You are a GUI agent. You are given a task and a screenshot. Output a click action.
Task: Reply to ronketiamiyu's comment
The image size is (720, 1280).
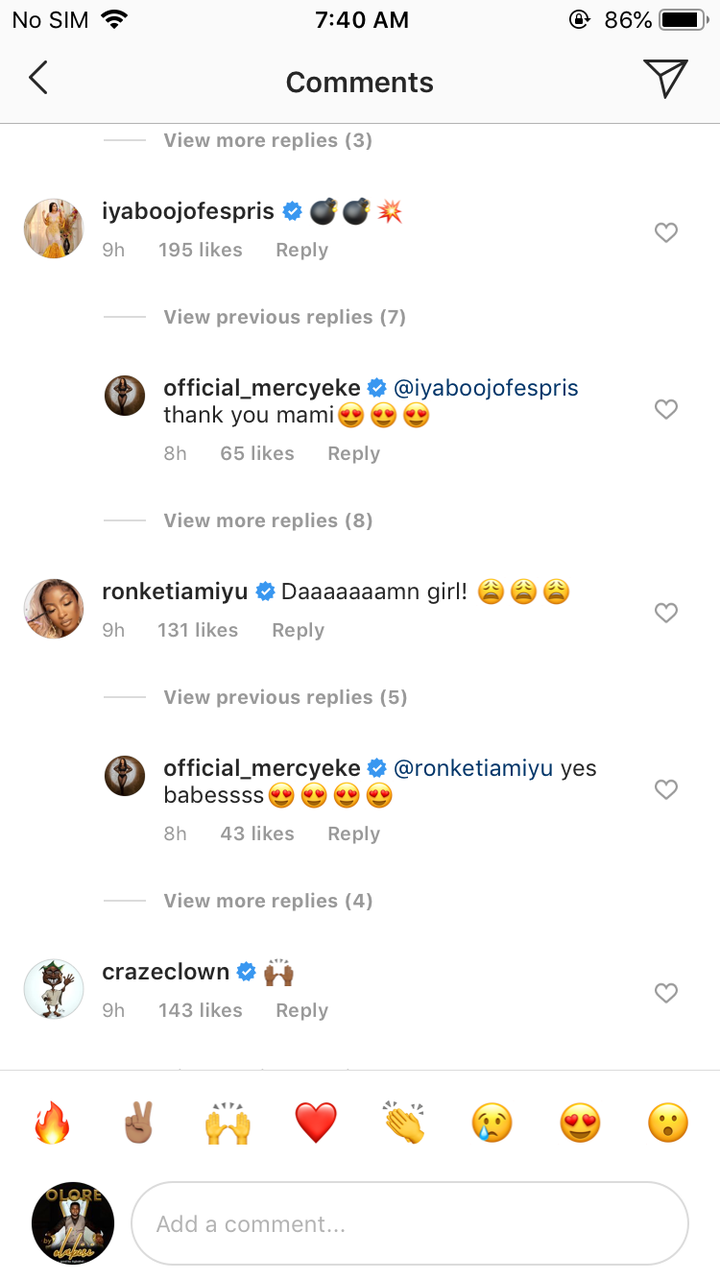point(298,630)
